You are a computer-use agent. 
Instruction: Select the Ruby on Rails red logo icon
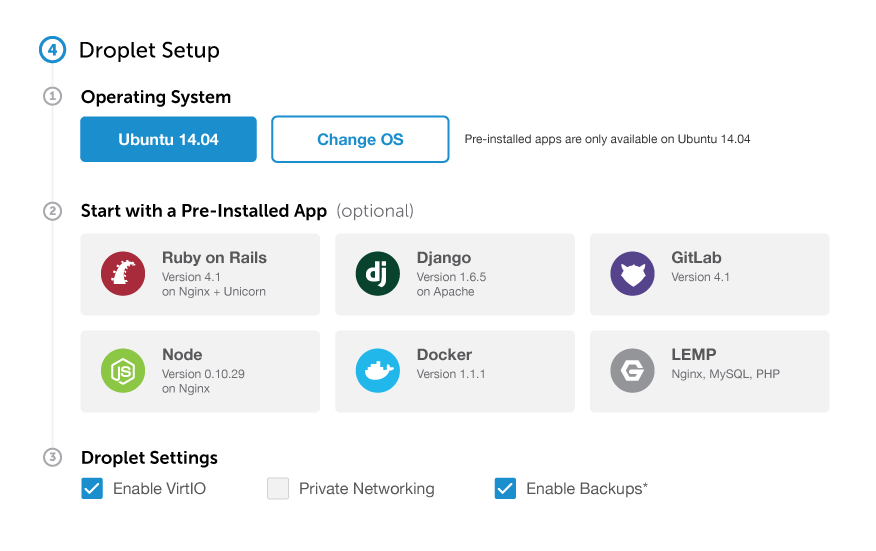tap(123, 274)
